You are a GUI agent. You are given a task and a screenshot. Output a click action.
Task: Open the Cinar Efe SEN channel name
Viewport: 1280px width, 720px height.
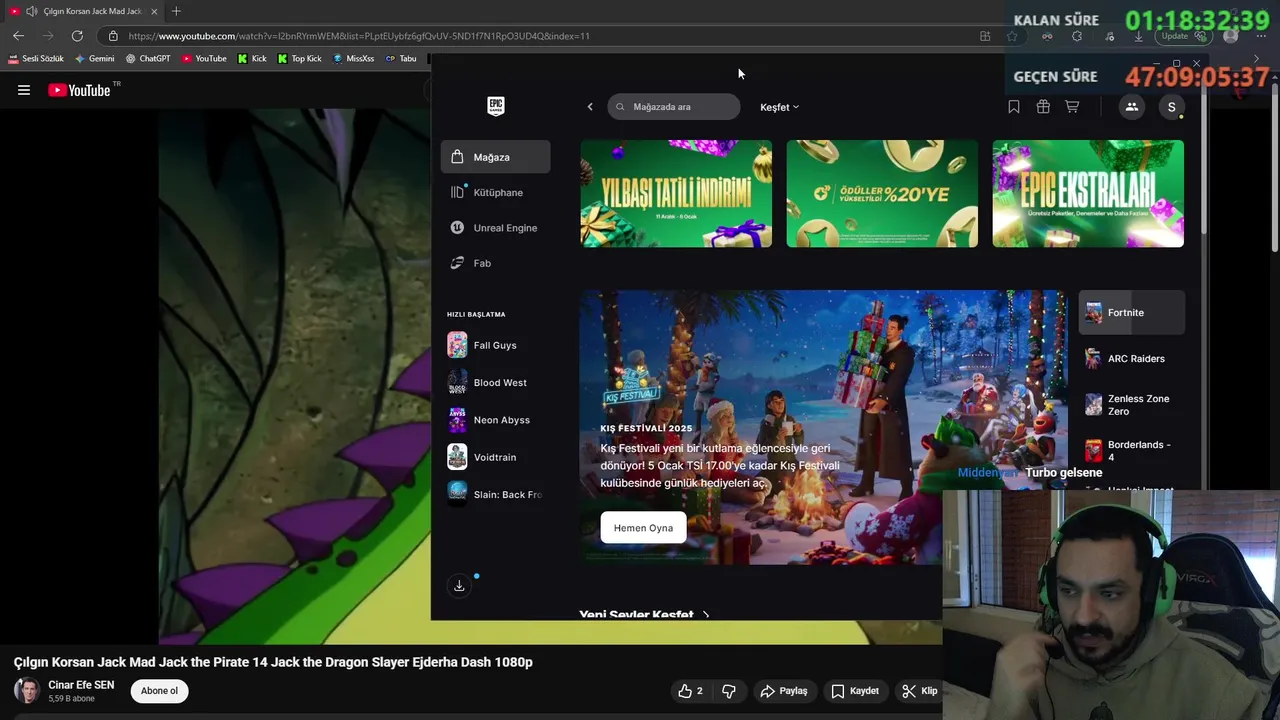click(81, 685)
